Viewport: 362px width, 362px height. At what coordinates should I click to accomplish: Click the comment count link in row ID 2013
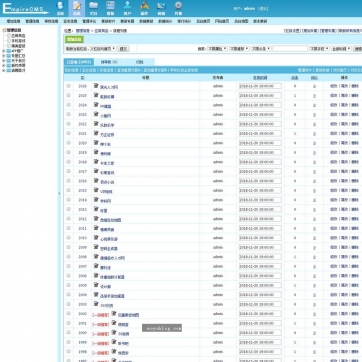pos(314,210)
